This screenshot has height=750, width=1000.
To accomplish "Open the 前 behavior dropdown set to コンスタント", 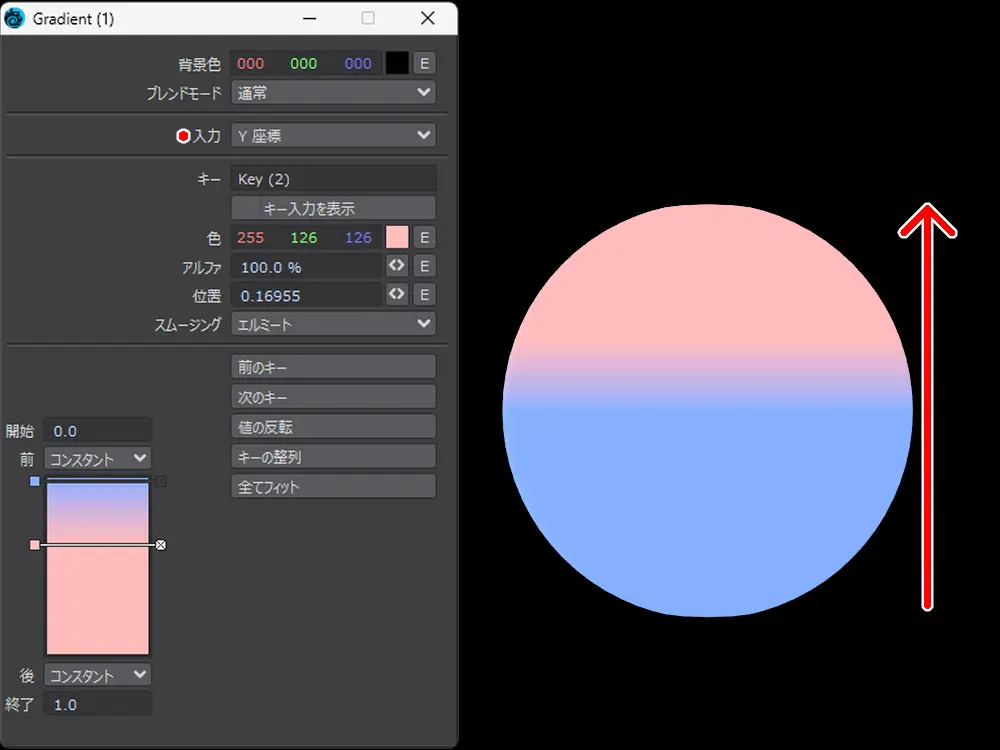I will pyautogui.click(x=98, y=459).
